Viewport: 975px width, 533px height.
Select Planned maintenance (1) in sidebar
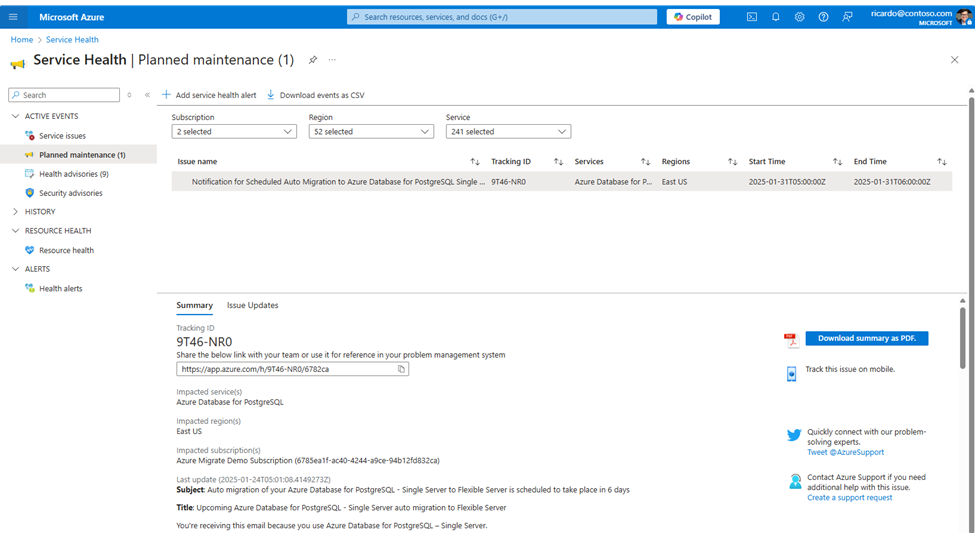78,155
